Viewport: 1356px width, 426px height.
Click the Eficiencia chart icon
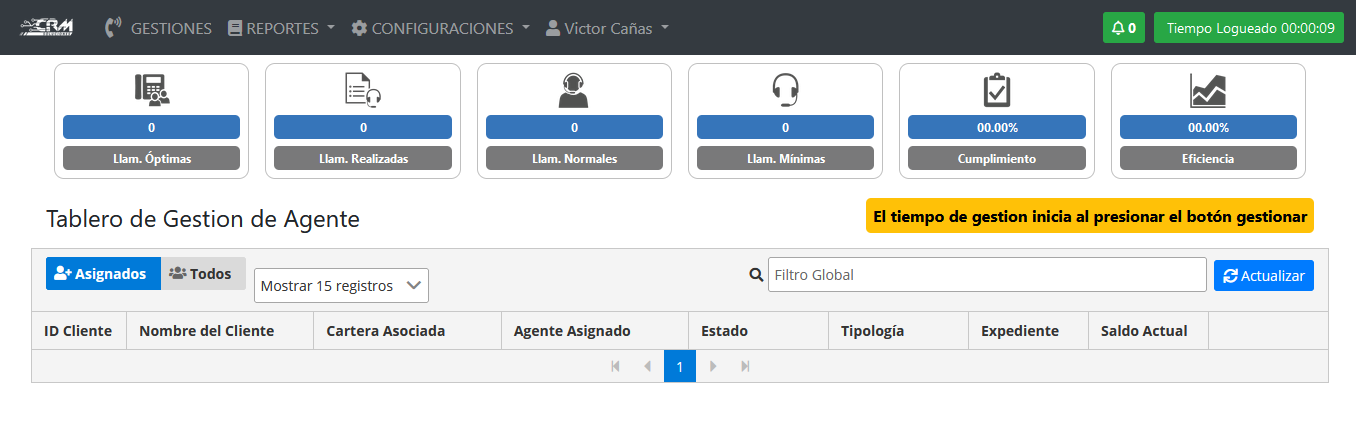click(1208, 90)
